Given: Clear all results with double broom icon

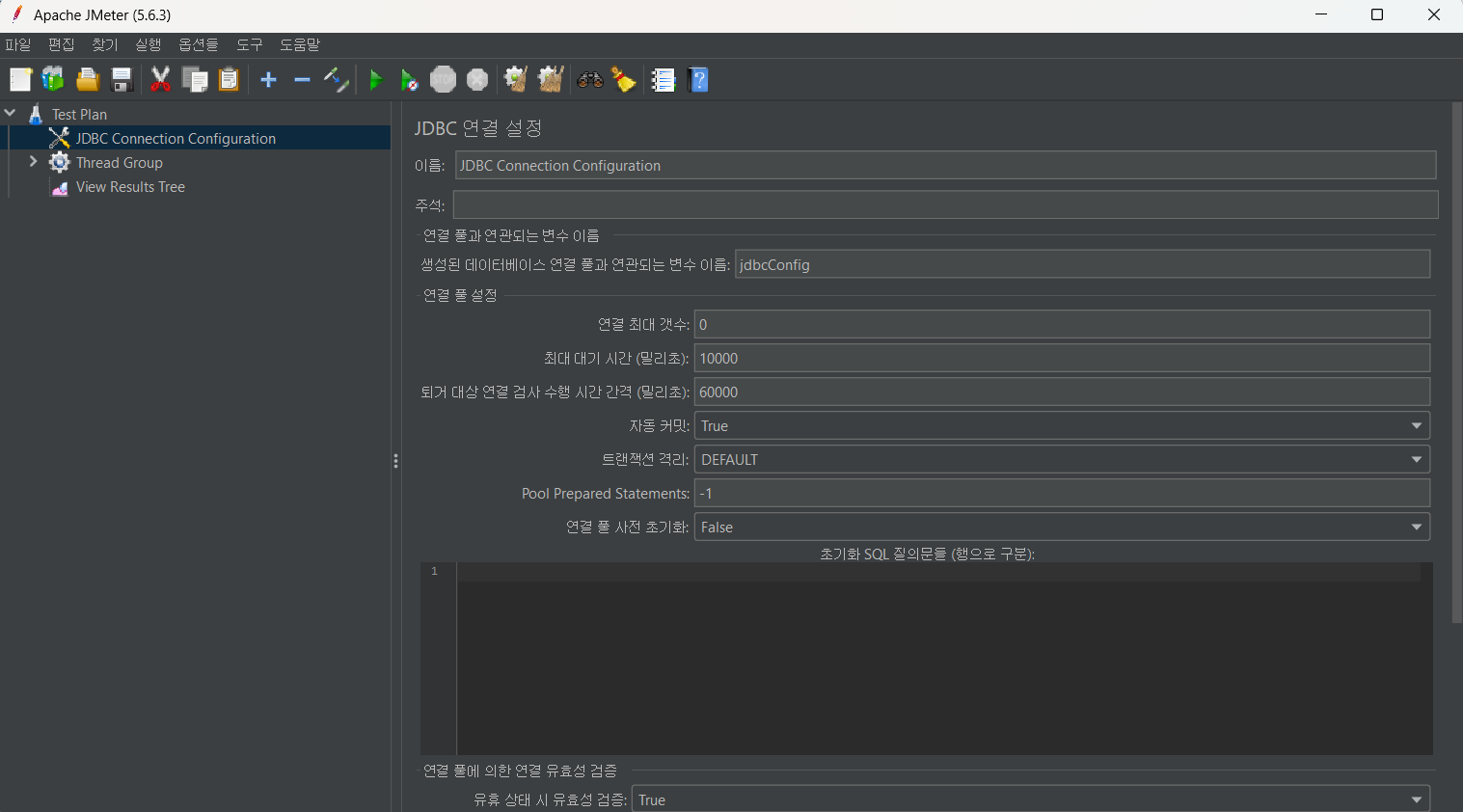Looking at the screenshot, I should point(551,80).
